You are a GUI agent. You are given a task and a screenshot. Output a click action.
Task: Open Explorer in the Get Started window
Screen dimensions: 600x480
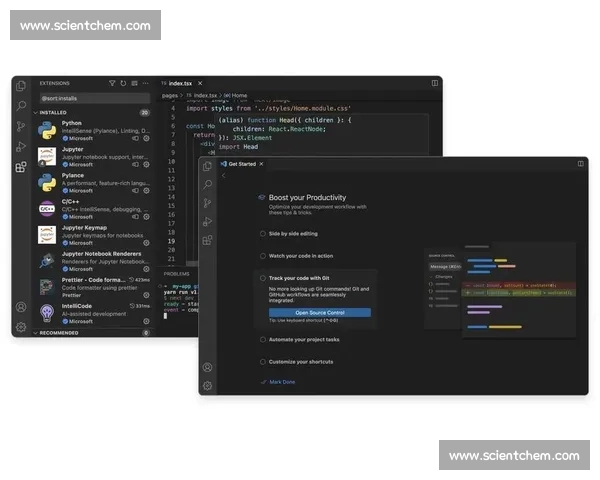click(207, 166)
